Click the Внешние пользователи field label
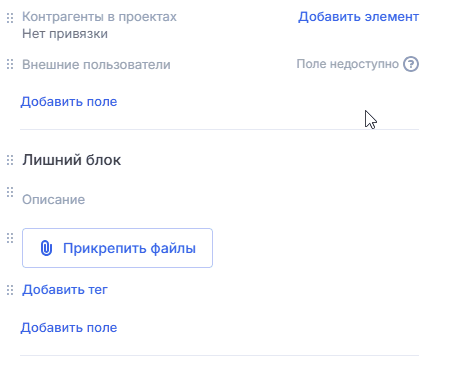 click(96, 64)
